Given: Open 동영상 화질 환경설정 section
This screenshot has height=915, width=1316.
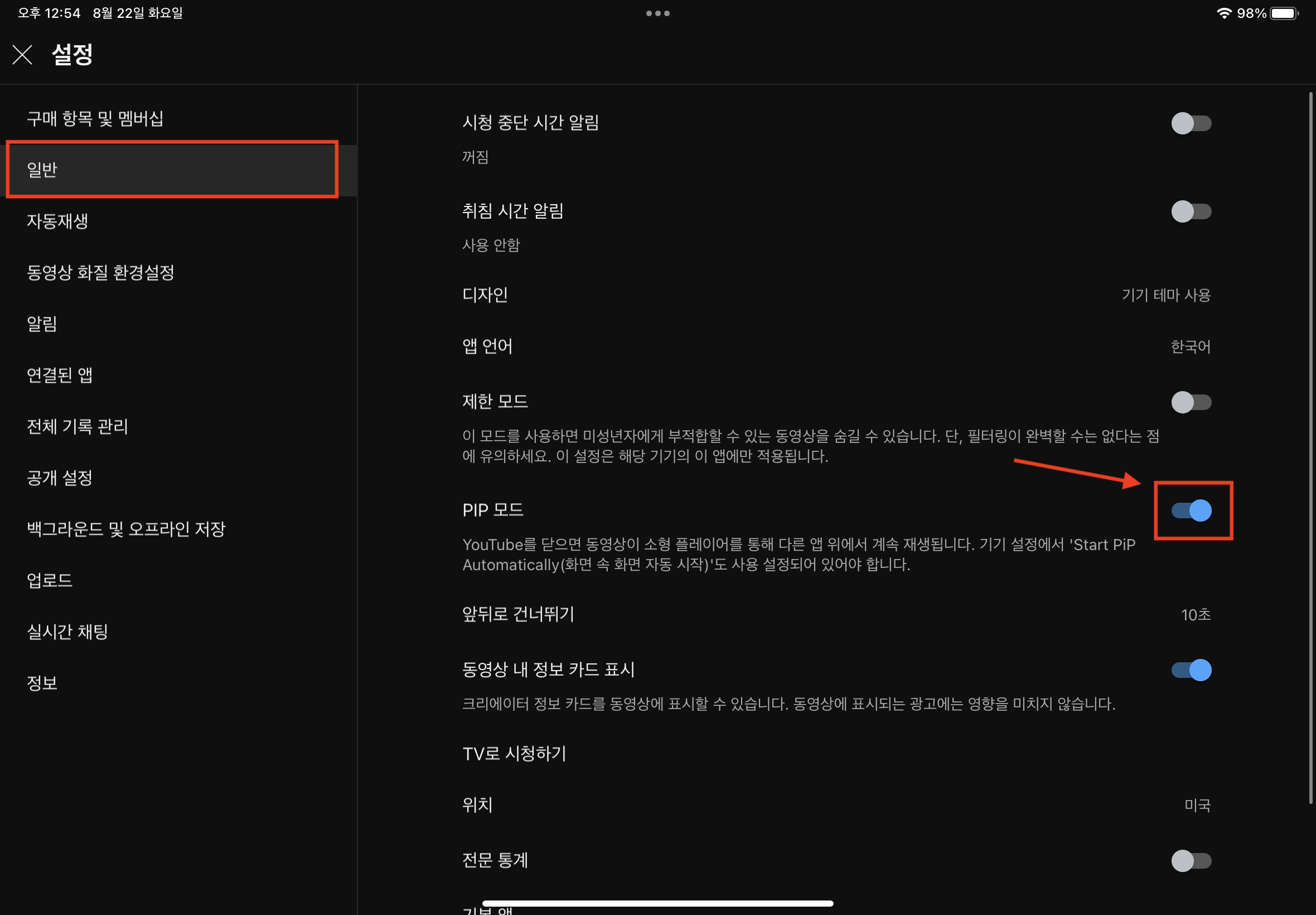Looking at the screenshot, I should tap(100, 272).
